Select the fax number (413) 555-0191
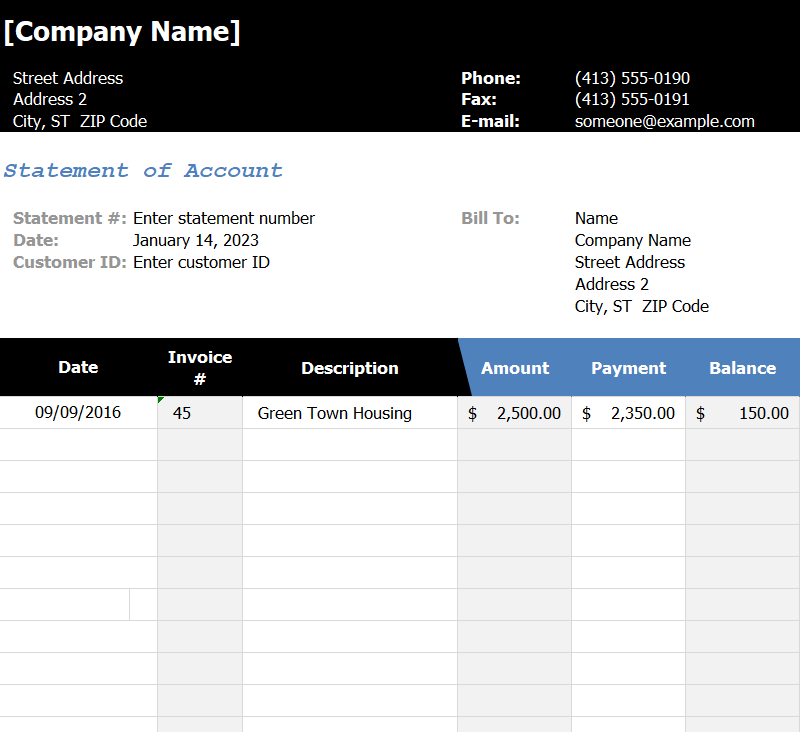The image size is (805, 732). pyautogui.click(x=632, y=99)
